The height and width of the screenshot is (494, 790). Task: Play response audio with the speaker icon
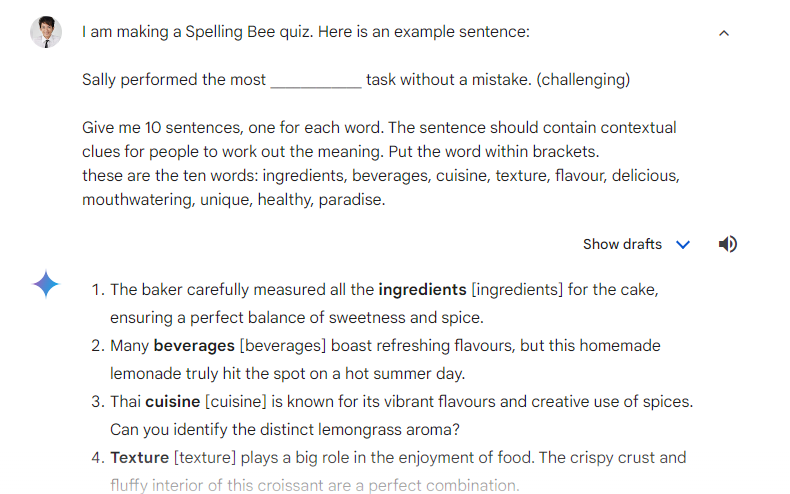(x=728, y=244)
